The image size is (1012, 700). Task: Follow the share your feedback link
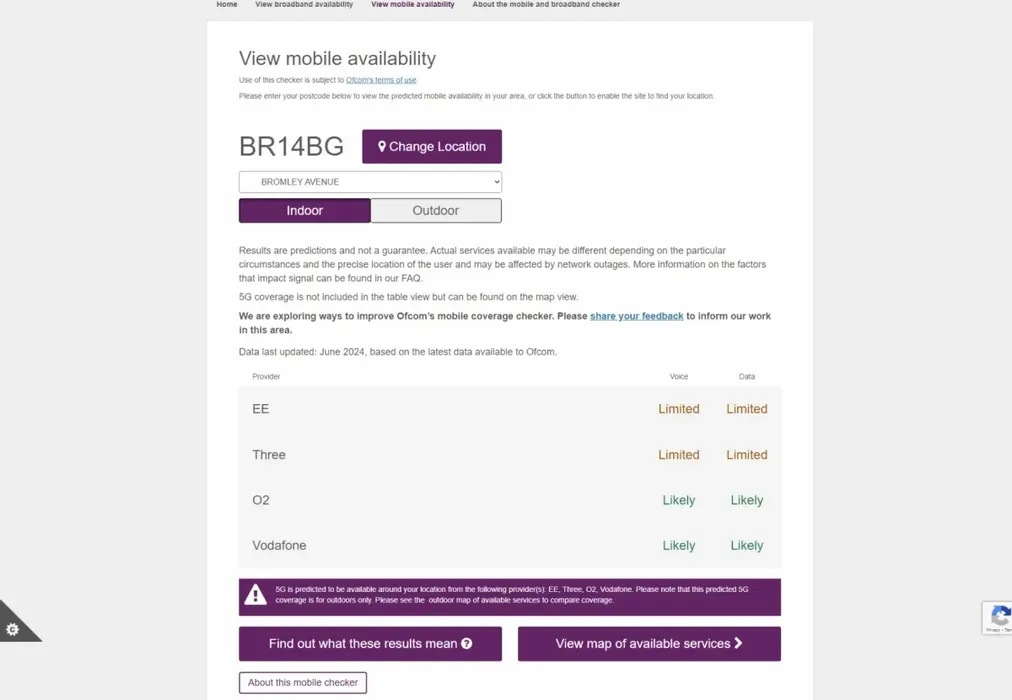click(x=636, y=316)
